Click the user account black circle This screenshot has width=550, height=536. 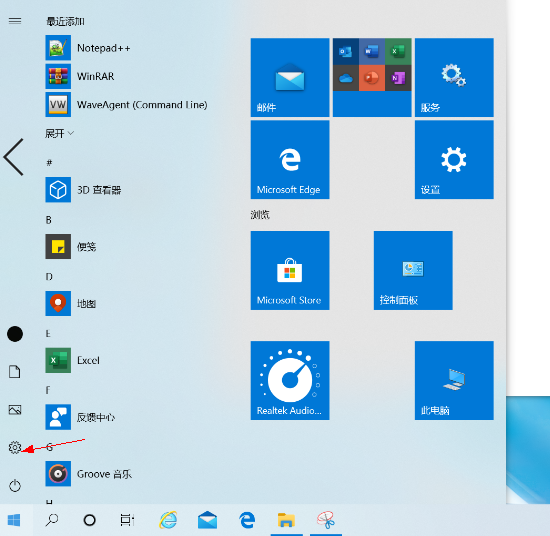(x=15, y=334)
